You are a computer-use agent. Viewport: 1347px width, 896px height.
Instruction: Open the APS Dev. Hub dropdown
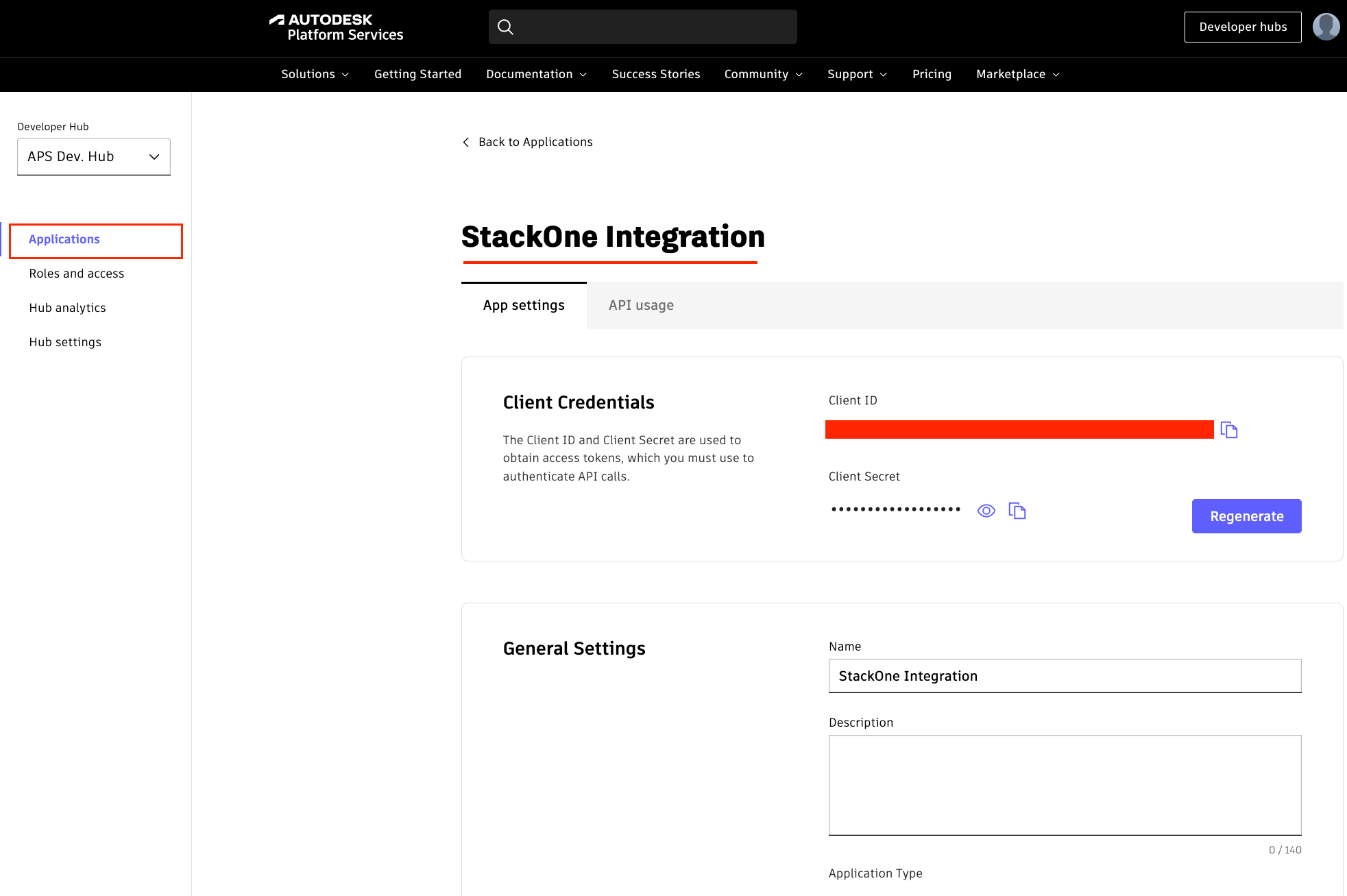(94, 157)
